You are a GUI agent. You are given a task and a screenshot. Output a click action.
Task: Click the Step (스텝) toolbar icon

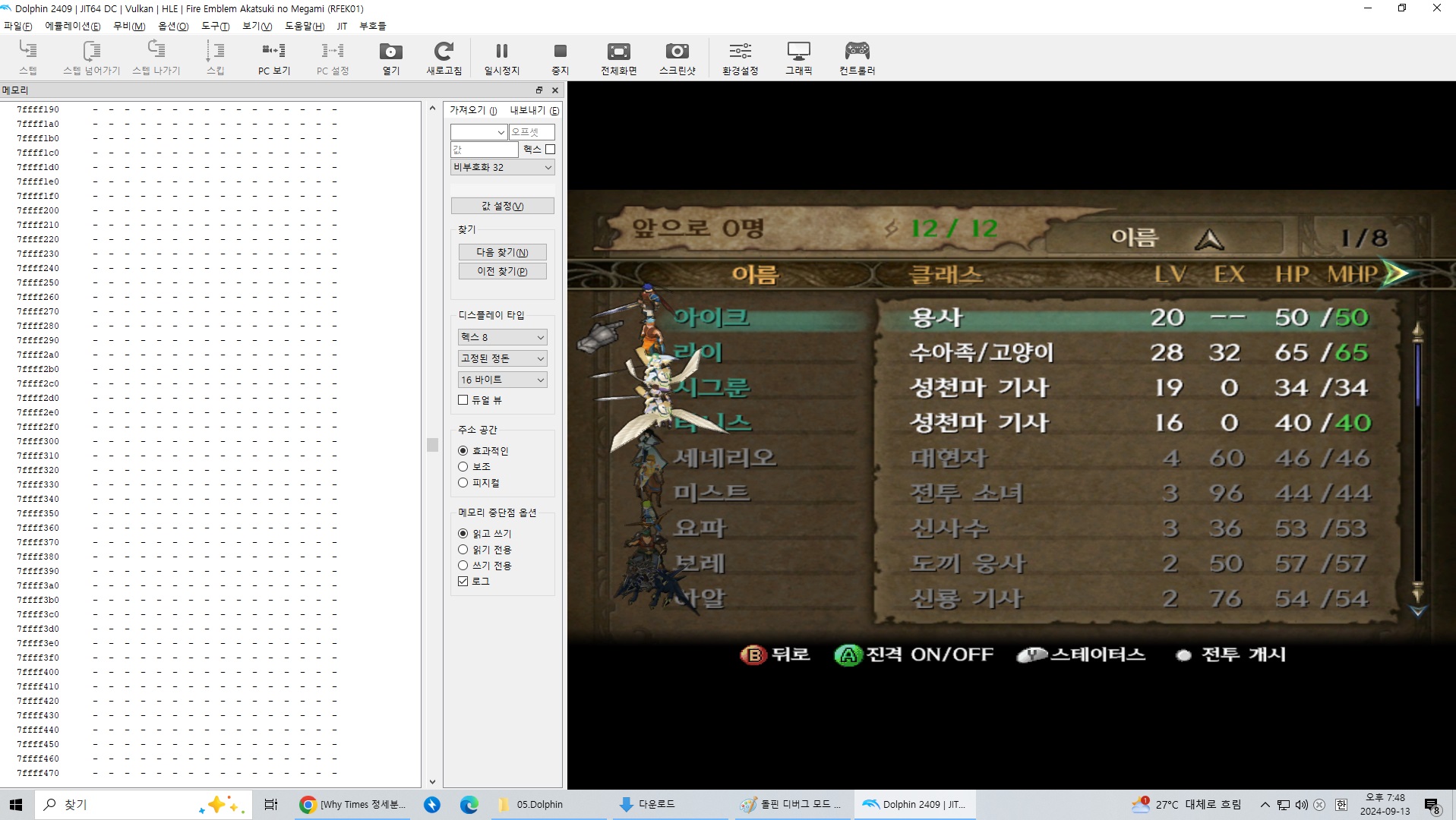(x=28, y=58)
